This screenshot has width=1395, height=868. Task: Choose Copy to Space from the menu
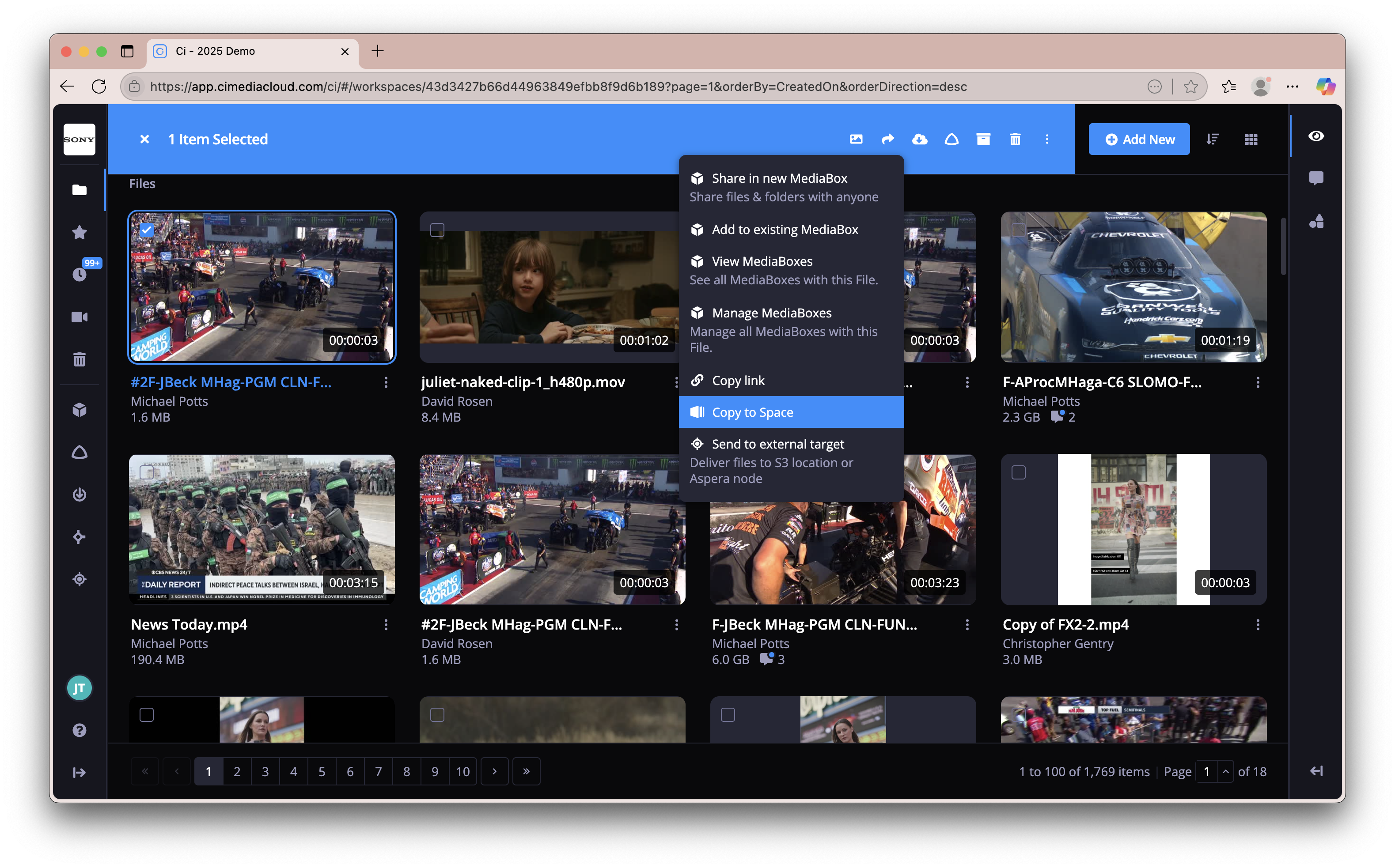point(791,412)
